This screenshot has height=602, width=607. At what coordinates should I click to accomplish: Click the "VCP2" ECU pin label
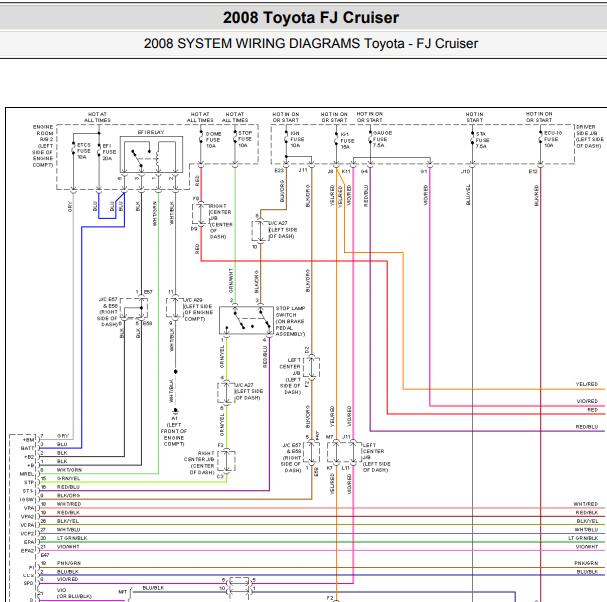pos(27,533)
